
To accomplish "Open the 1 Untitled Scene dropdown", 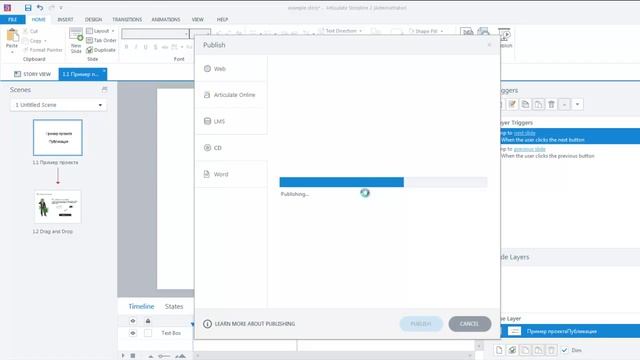I will pos(58,105).
